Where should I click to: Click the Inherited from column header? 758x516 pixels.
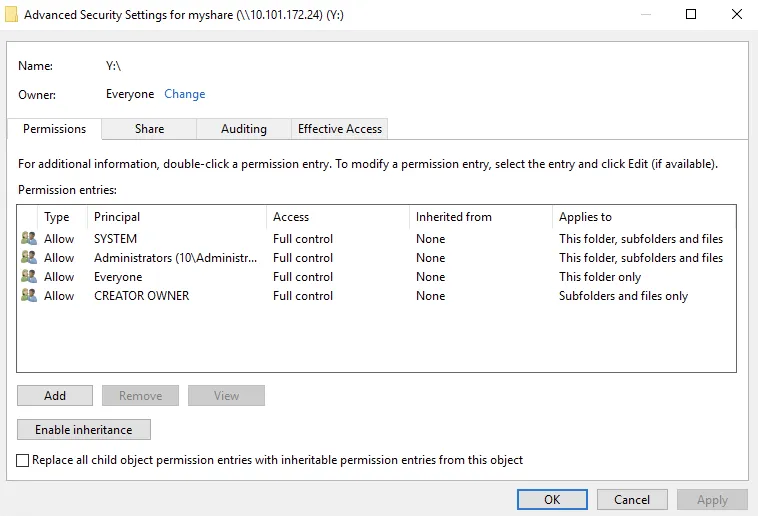454,217
